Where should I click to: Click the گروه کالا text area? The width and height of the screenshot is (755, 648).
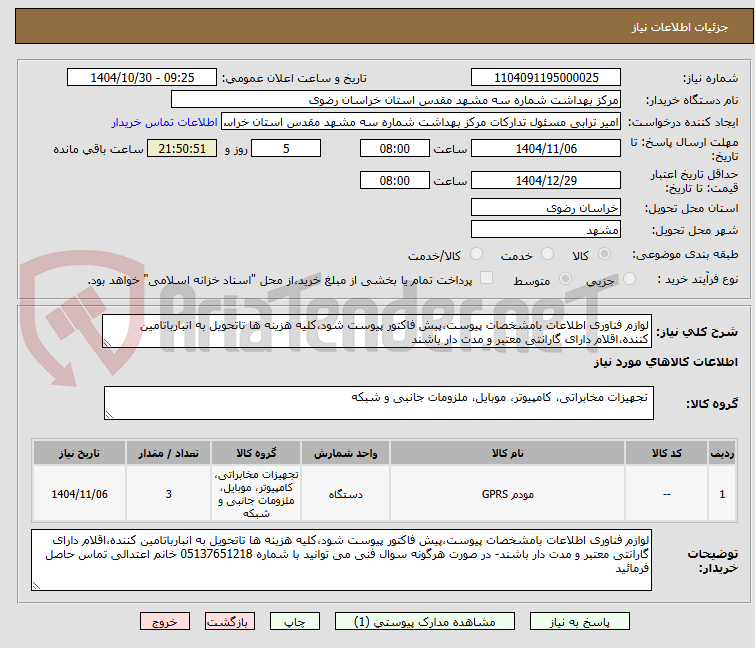[378, 403]
